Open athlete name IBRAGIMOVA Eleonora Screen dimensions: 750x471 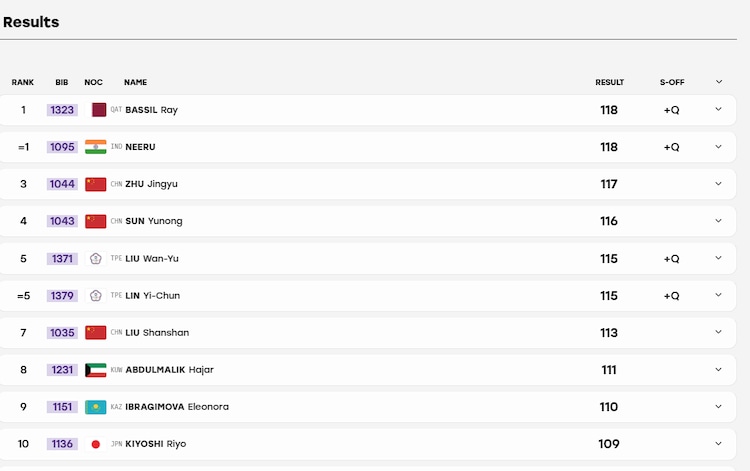click(x=177, y=407)
